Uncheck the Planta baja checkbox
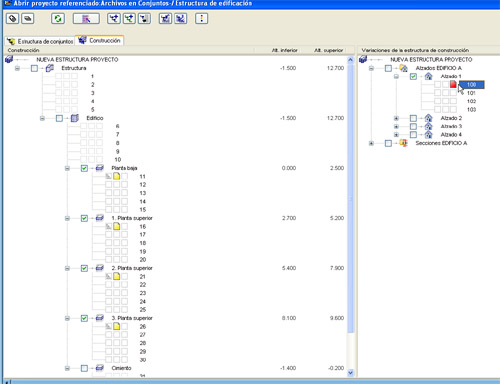 [x=84, y=168]
